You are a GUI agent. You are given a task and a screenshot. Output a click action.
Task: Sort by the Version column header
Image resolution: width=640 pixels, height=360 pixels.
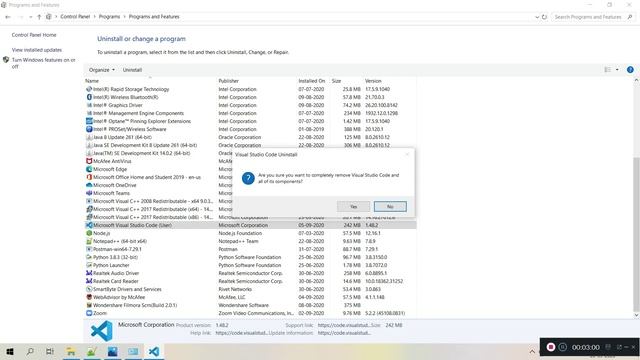(x=373, y=81)
